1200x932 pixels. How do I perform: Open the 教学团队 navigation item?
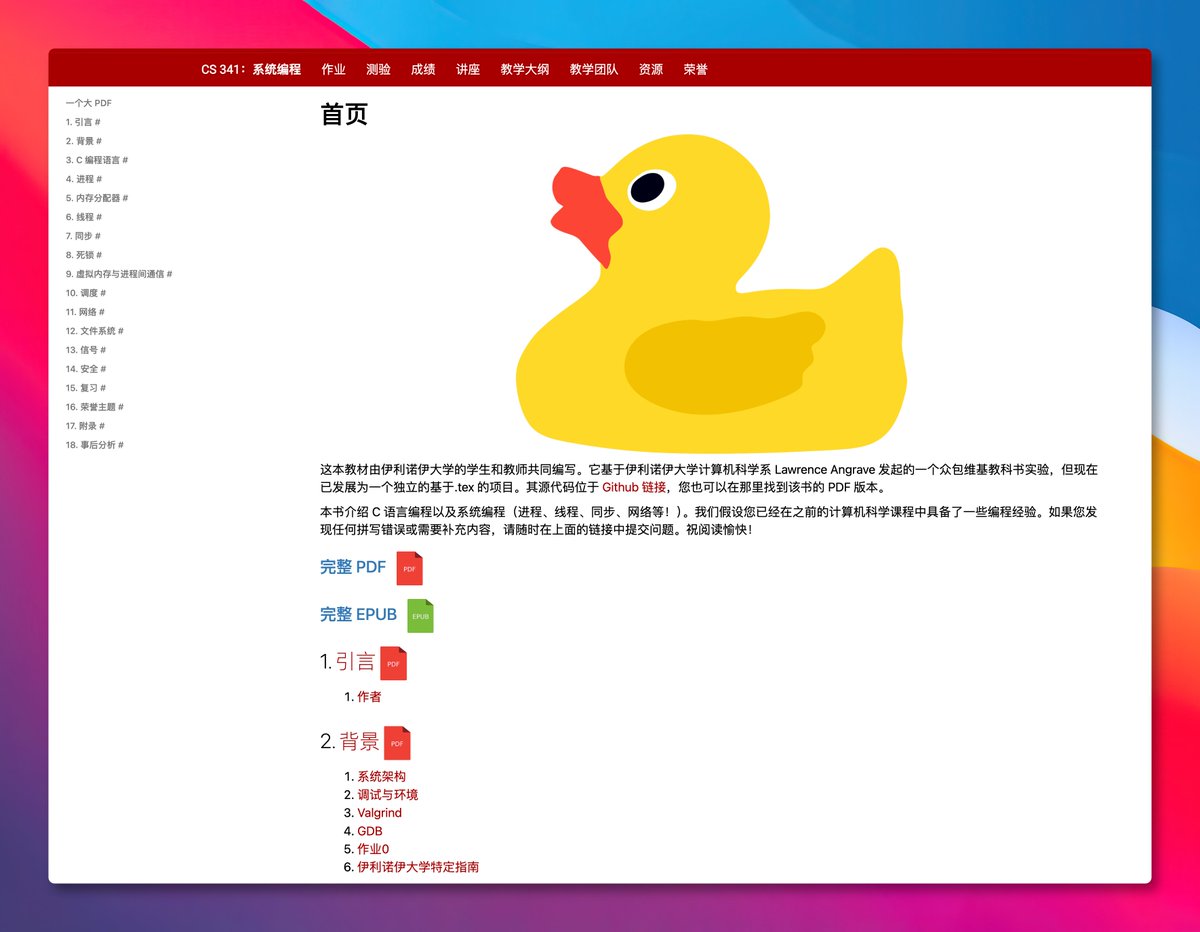coord(594,69)
